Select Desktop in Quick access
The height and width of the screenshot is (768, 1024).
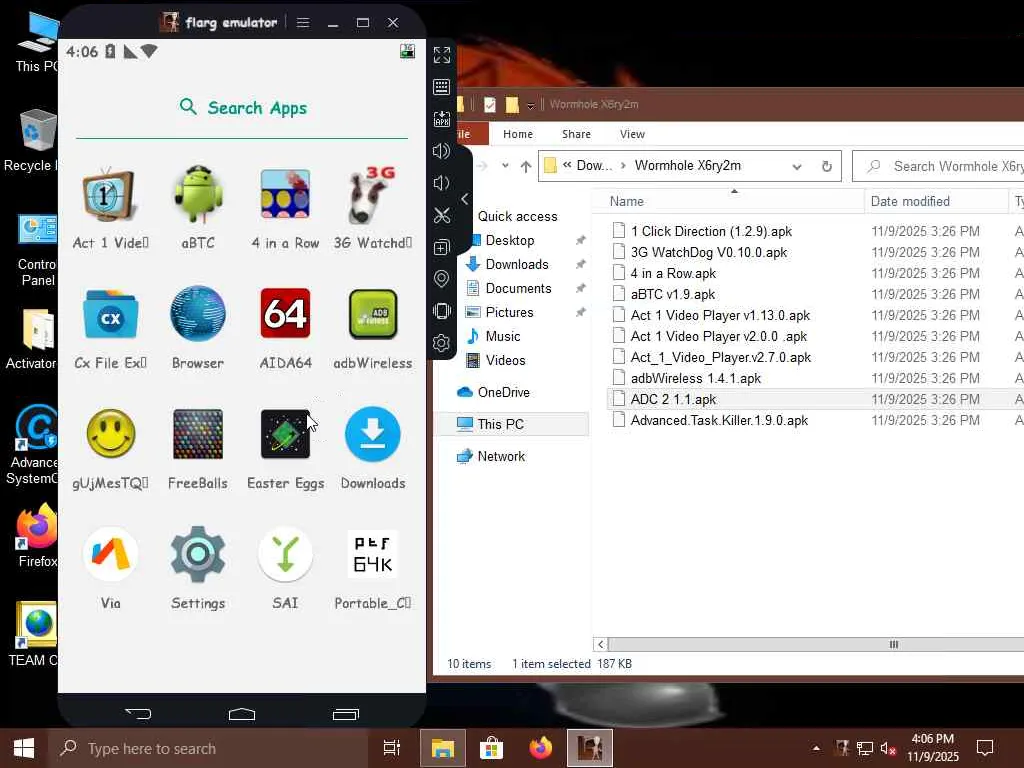click(x=510, y=240)
